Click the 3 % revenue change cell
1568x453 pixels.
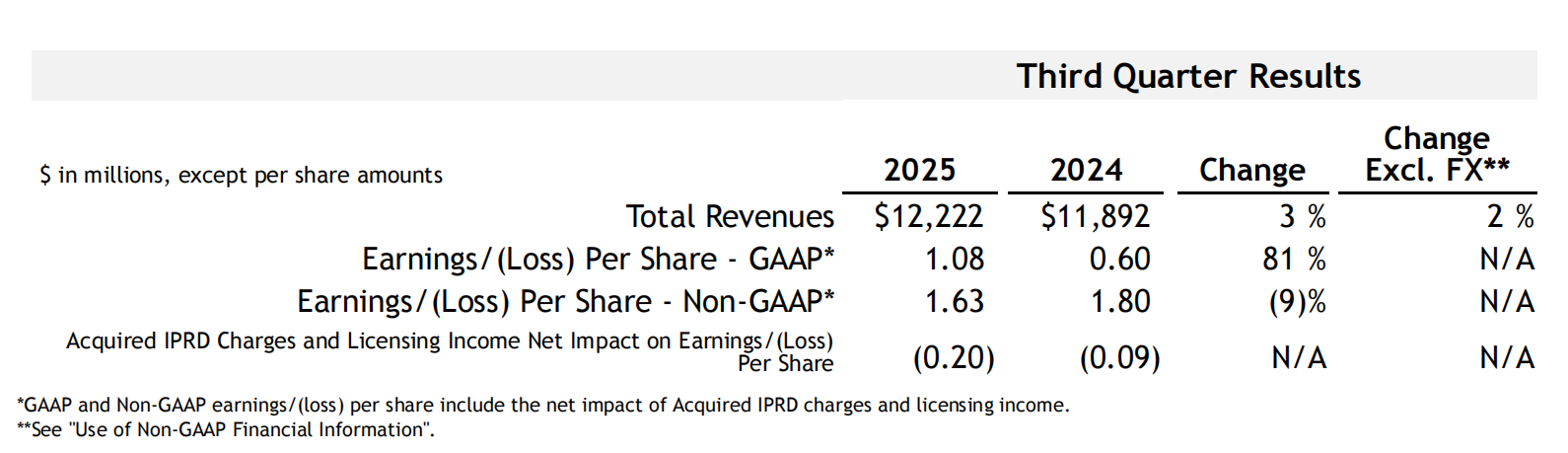click(1302, 216)
